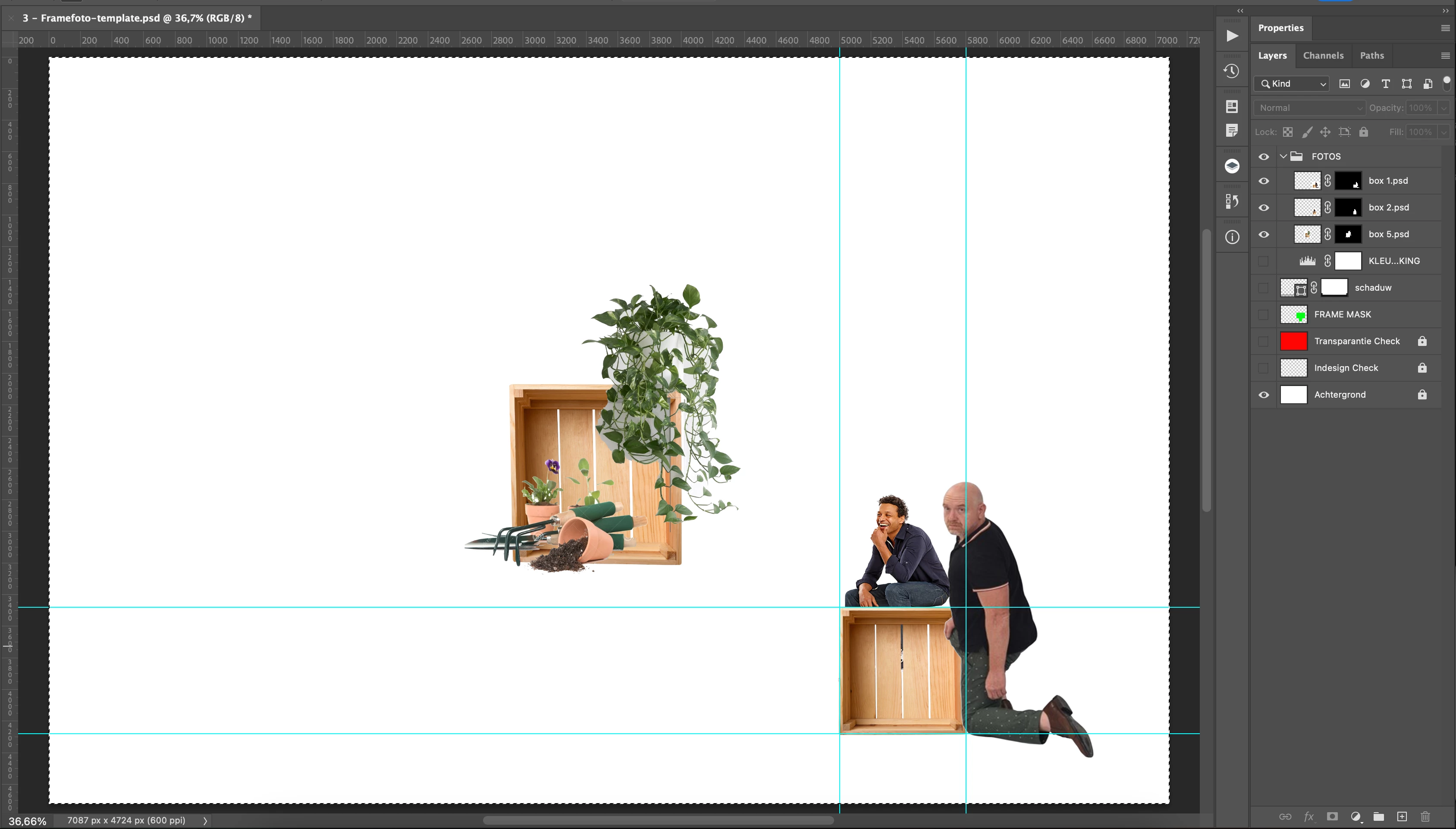Click the delete layer trash icon
This screenshot has width=1456, height=829.
[1425, 816]
